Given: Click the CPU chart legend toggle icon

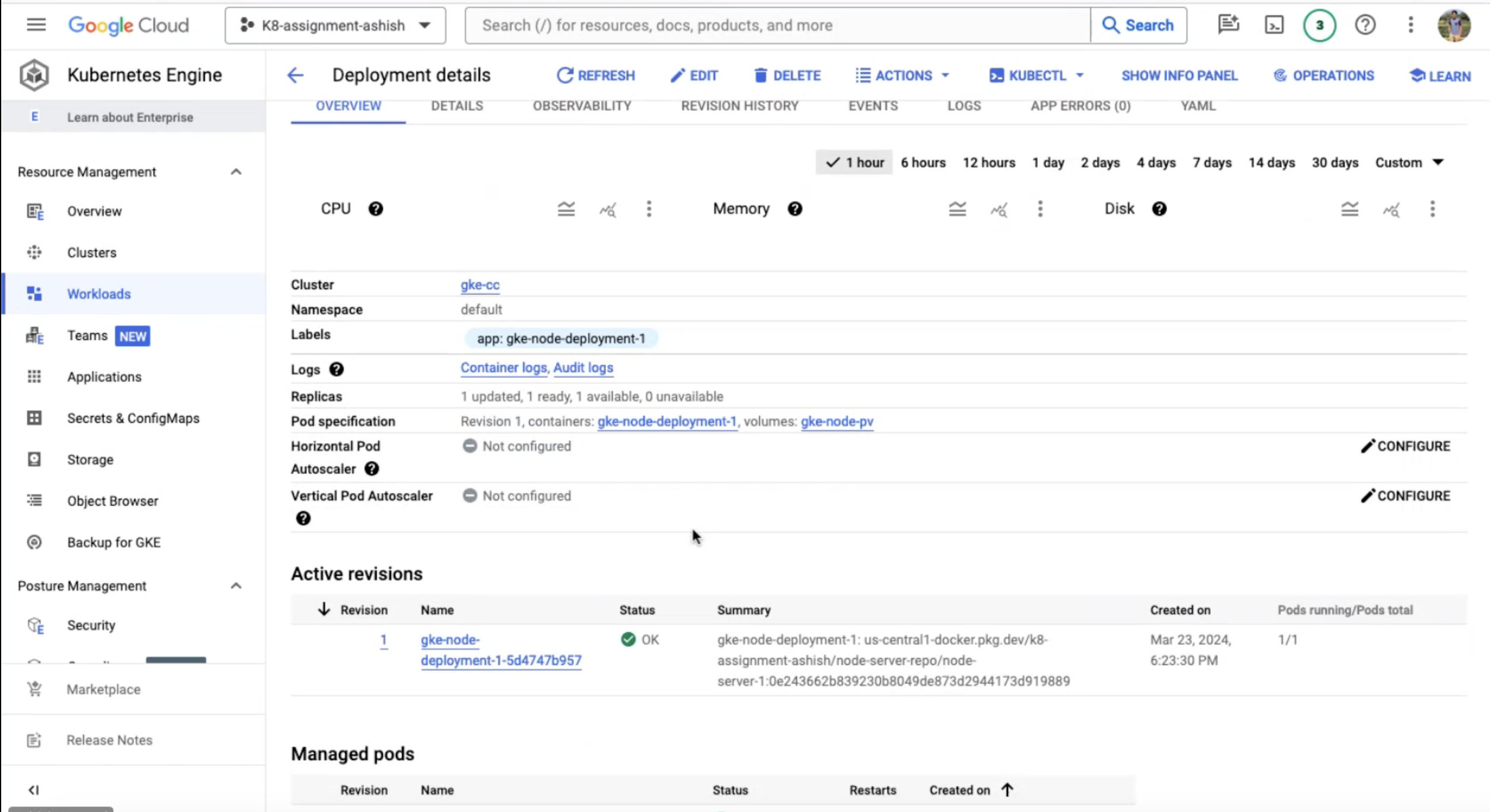Looking at the screenshot, I should (x=566, y=209).
